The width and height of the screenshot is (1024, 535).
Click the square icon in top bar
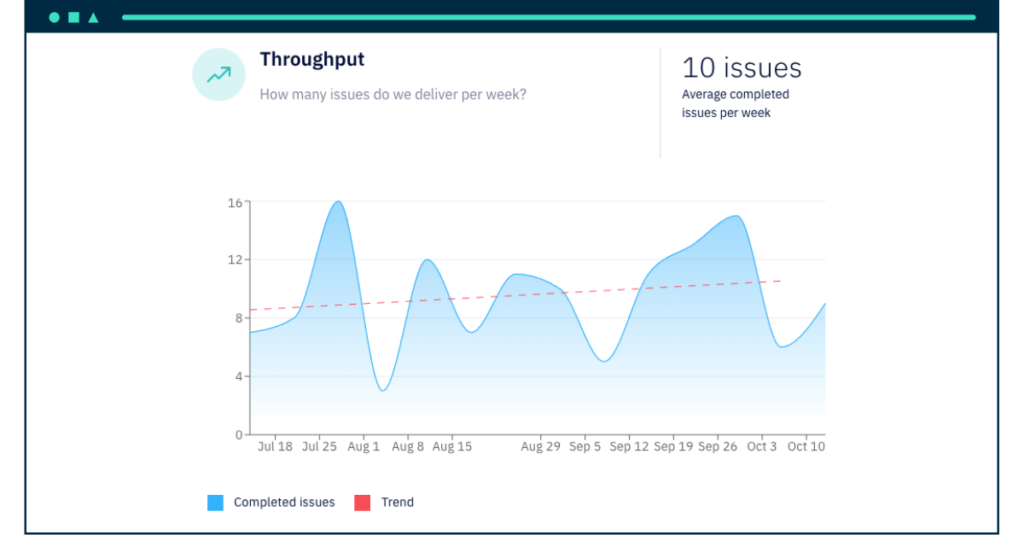click(x=74, y=18)
